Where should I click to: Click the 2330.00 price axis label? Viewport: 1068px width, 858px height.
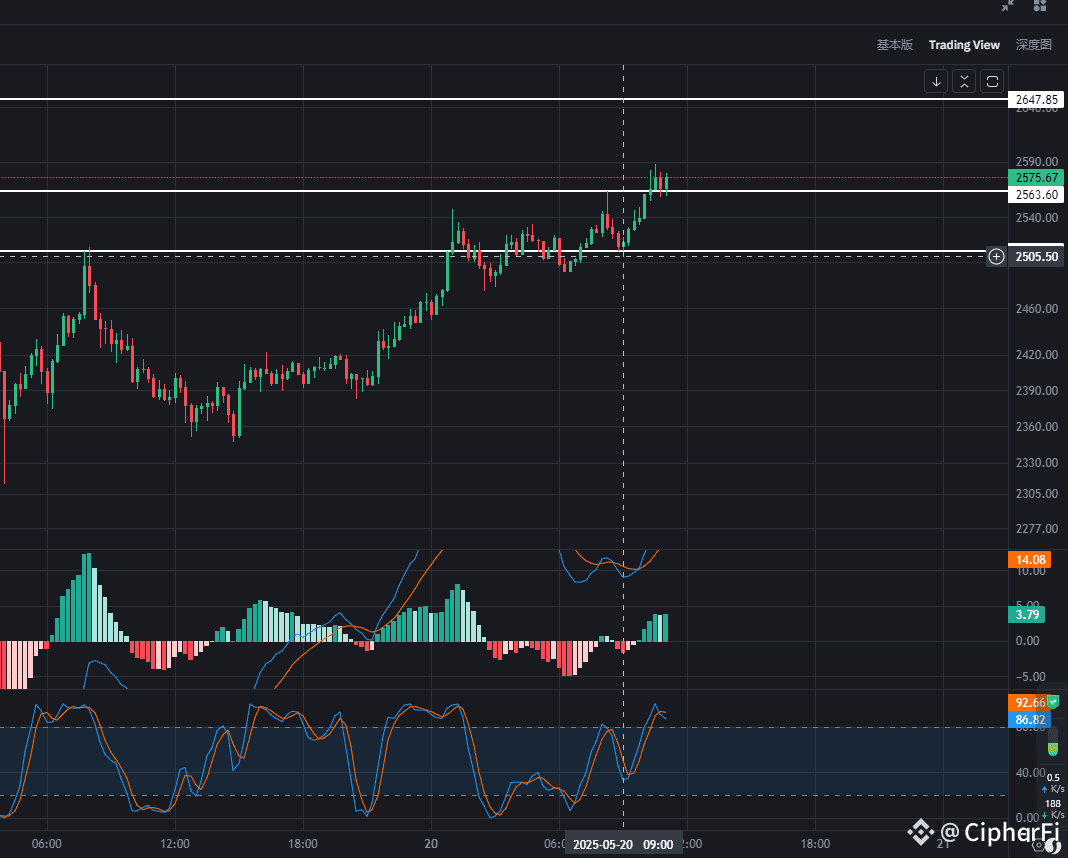pyautogui.click(x=1037, y=463)
